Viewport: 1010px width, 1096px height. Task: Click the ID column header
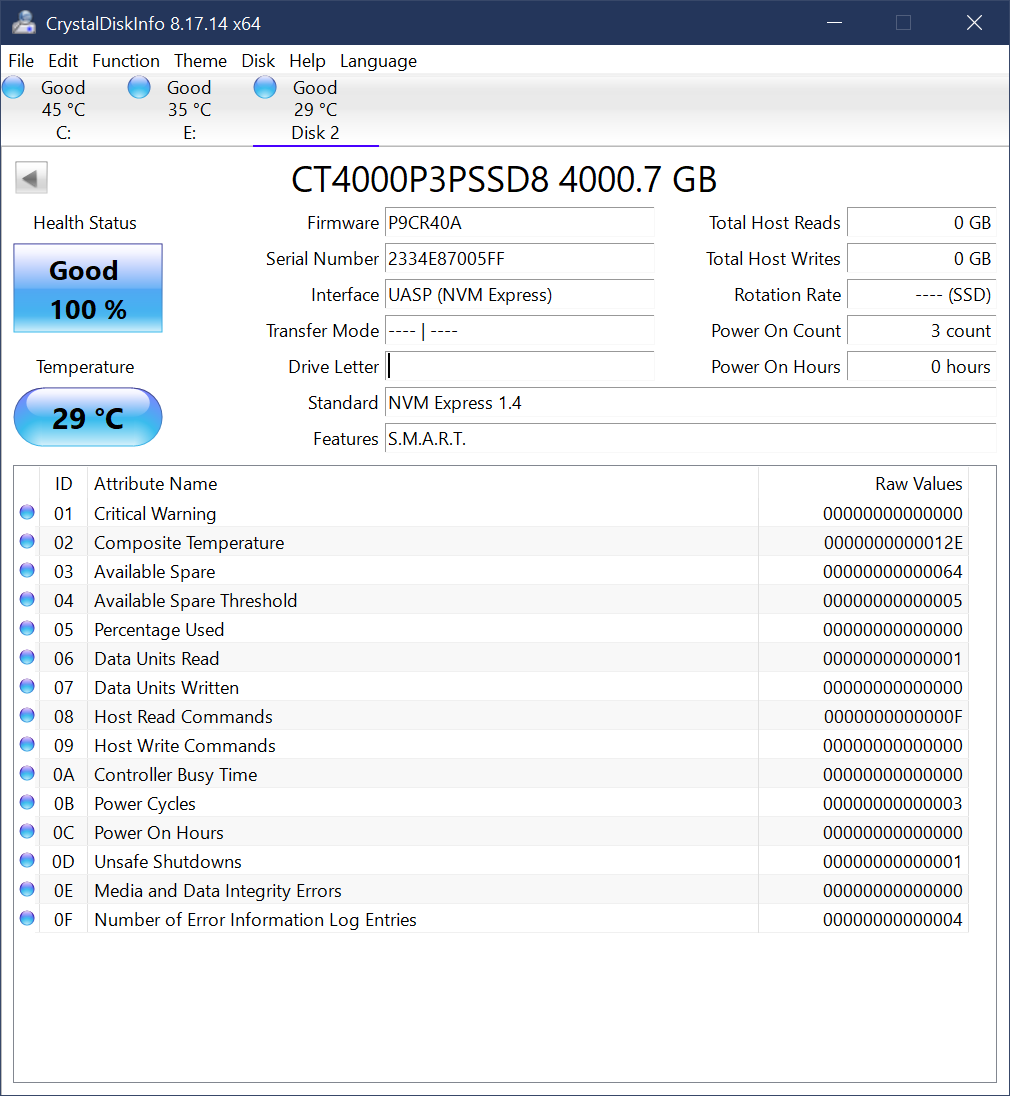(x=64, y=484)
